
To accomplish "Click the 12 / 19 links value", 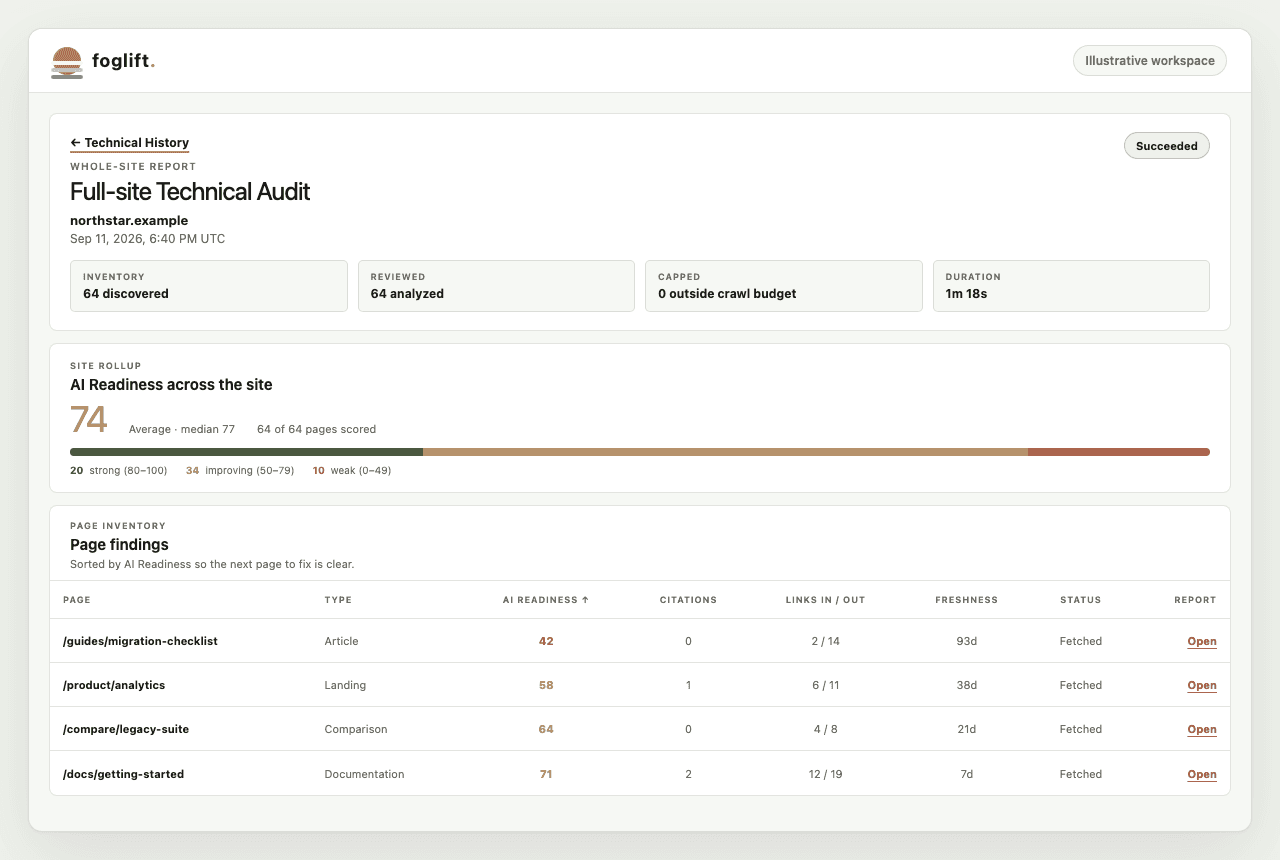I will click(x=826, y=774).
